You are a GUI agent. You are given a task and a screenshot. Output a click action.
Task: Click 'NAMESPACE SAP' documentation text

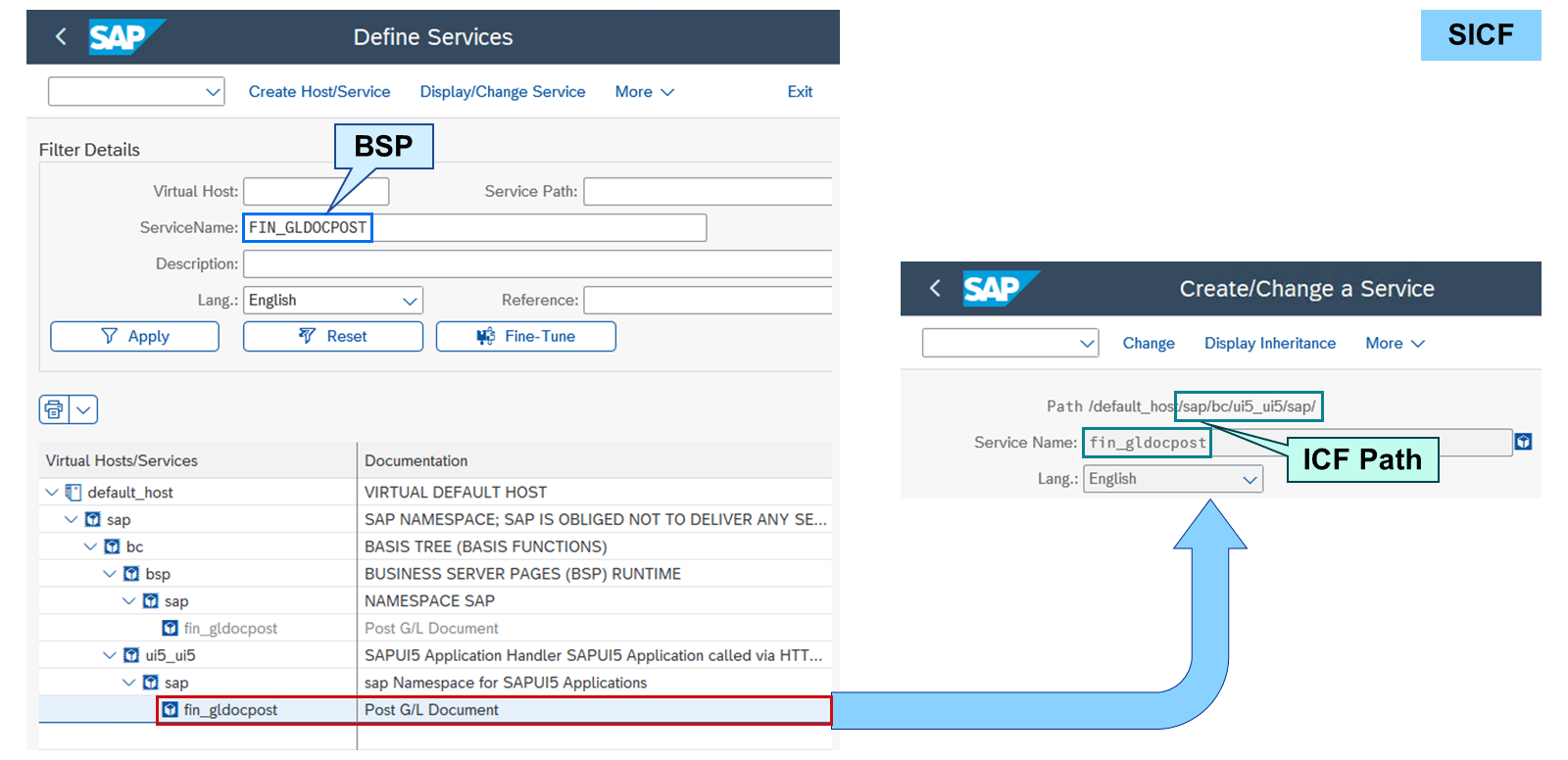click(x=429, y=600)
